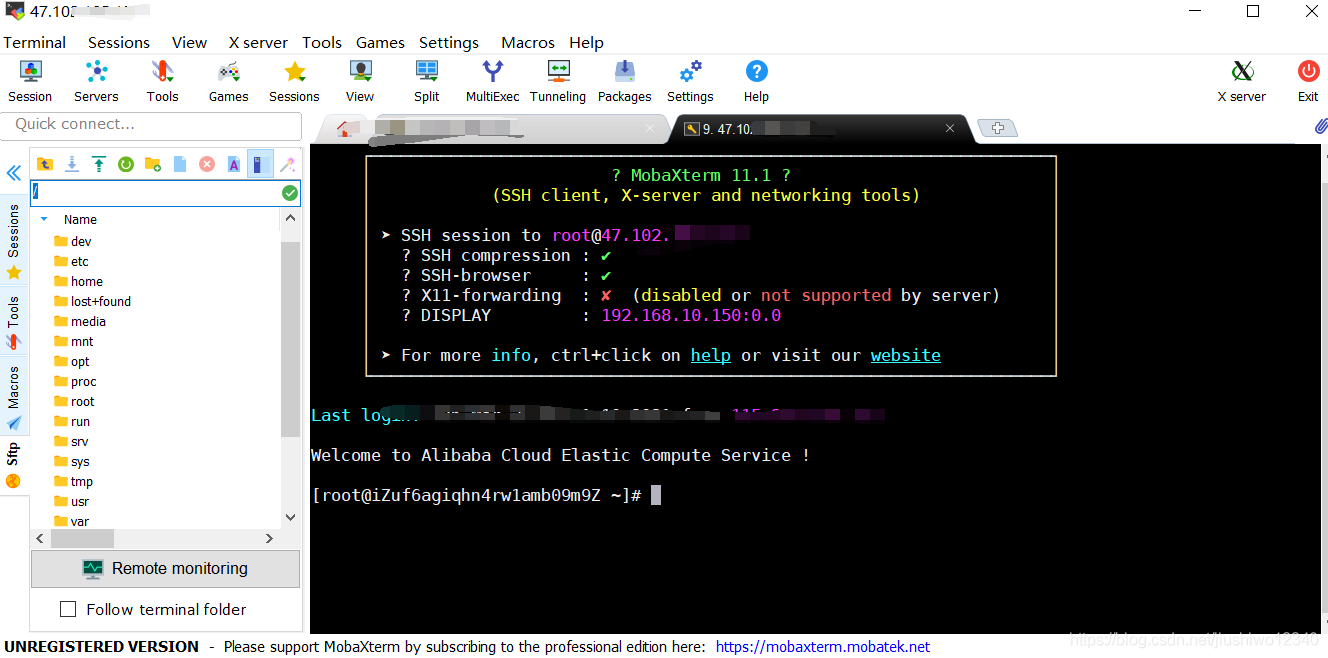
Task: Start the X server button
Action: coord(1242,81)
